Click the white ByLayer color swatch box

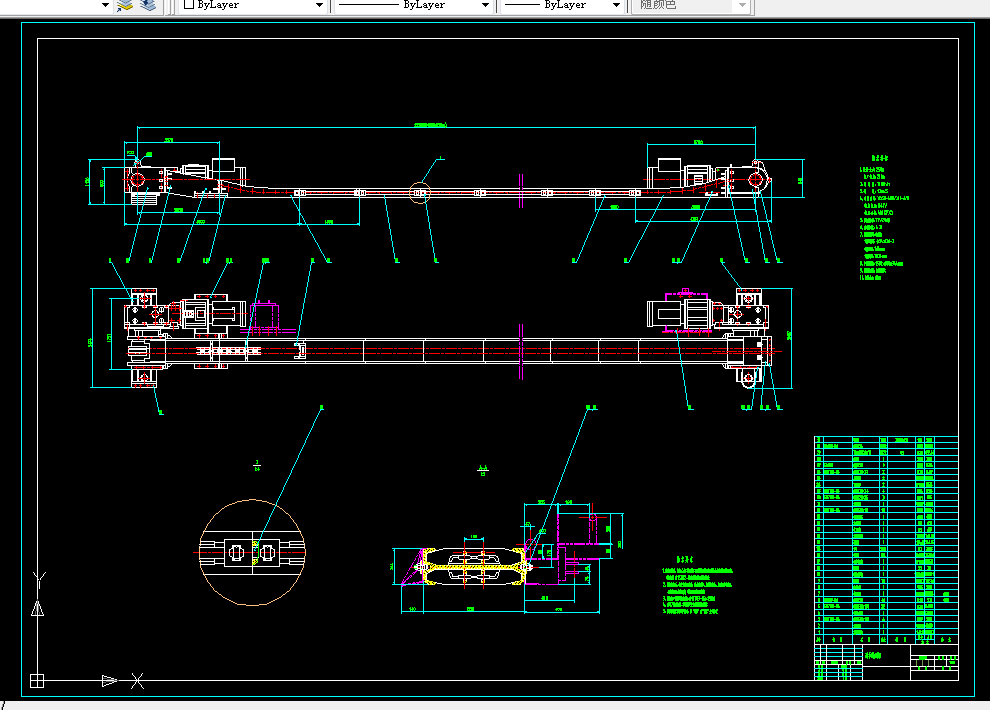pyautogui.click(x=188, y=4)
